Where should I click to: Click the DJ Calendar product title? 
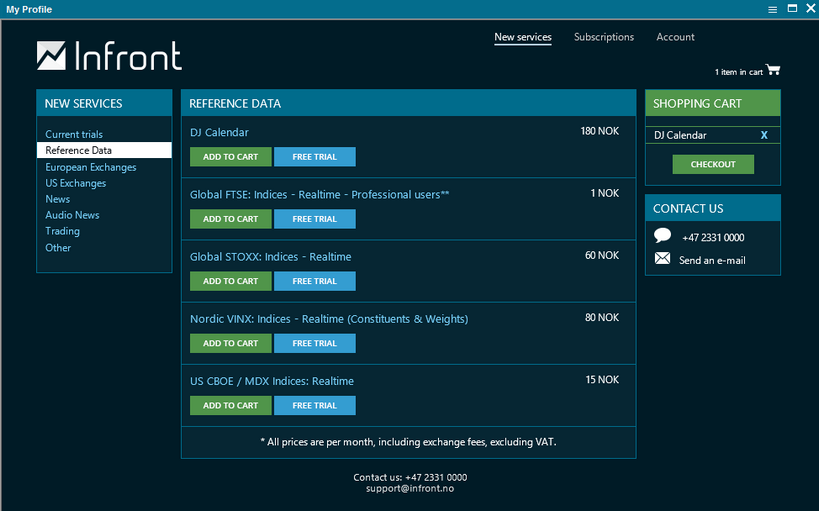point(219,132)
